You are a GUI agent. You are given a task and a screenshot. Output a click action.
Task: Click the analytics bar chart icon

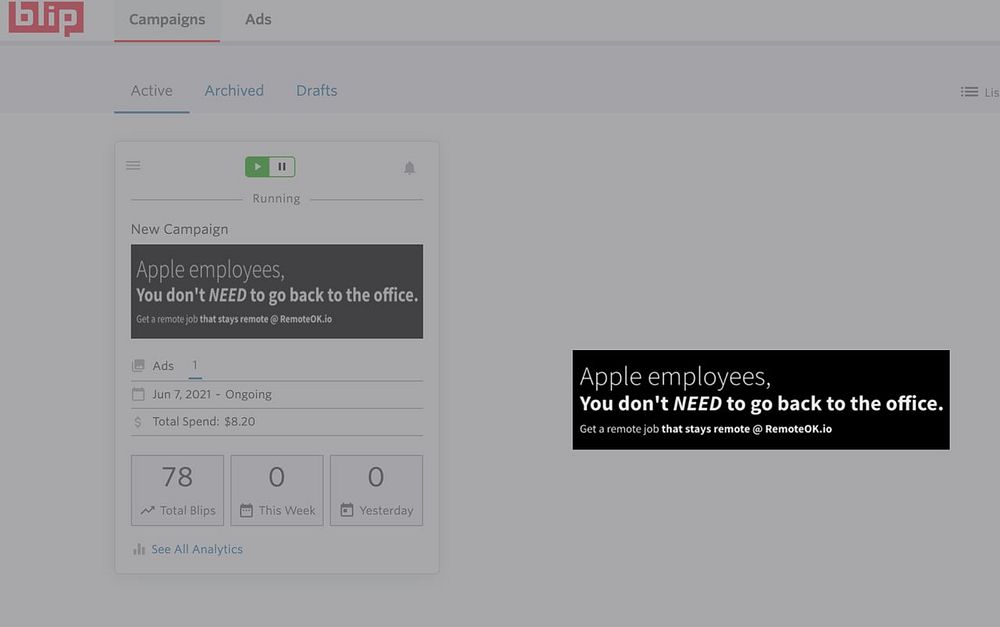coord(138,549)
